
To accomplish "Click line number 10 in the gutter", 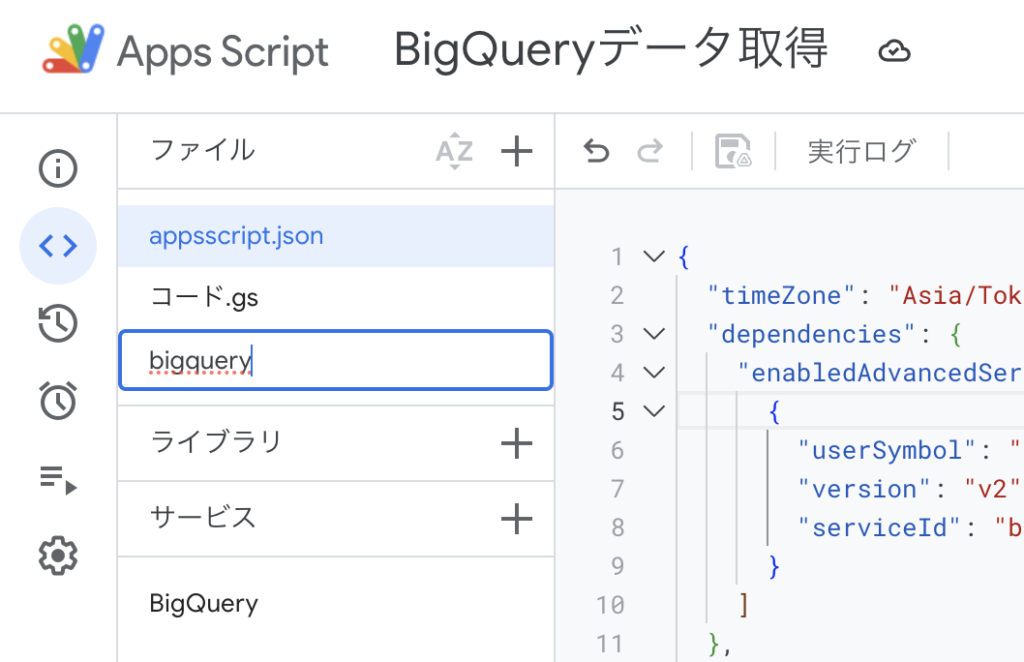I will [610, 605].
